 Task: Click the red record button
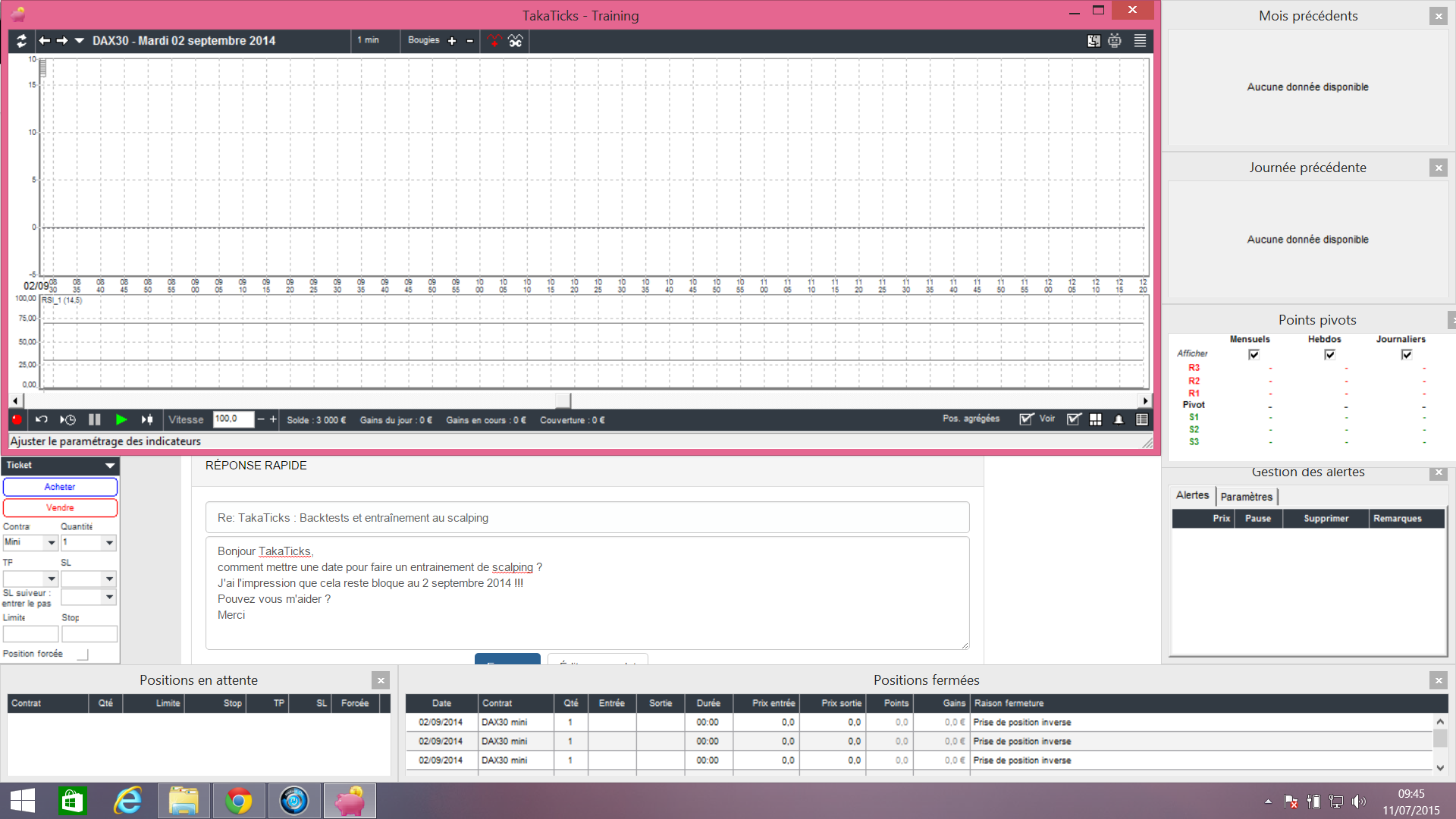click(17, 419)
